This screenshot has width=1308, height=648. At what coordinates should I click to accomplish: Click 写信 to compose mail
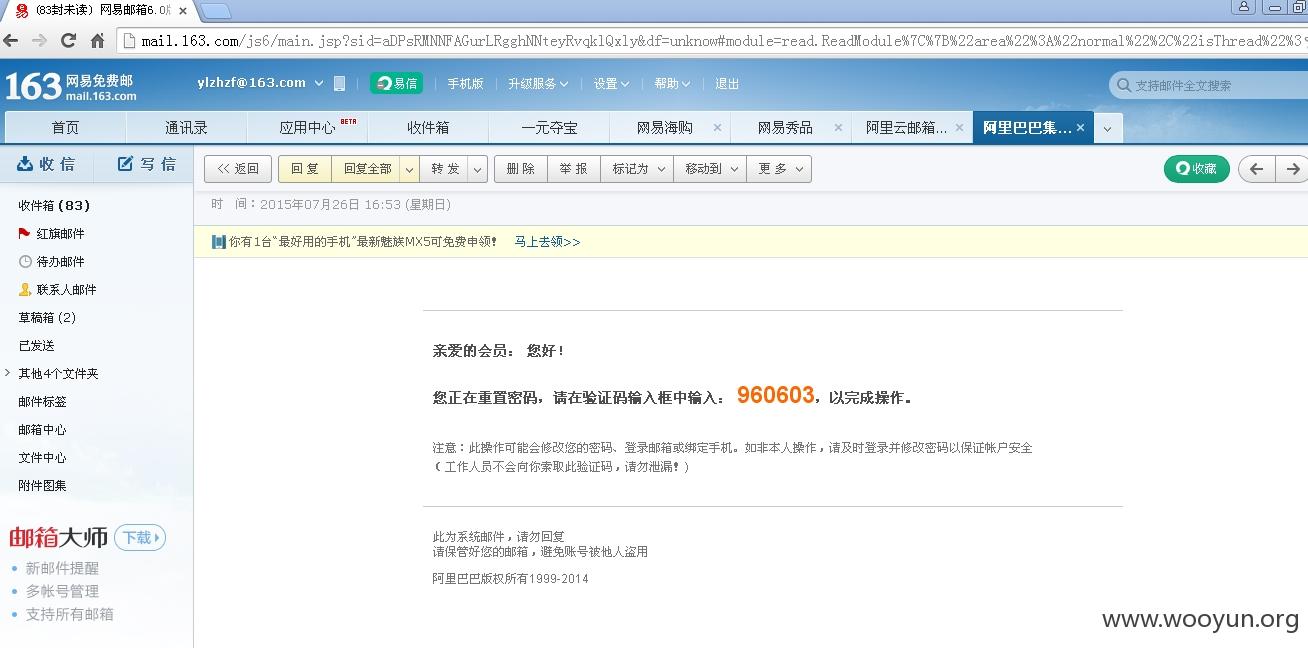pyautogui.click(x=147, y=164)
